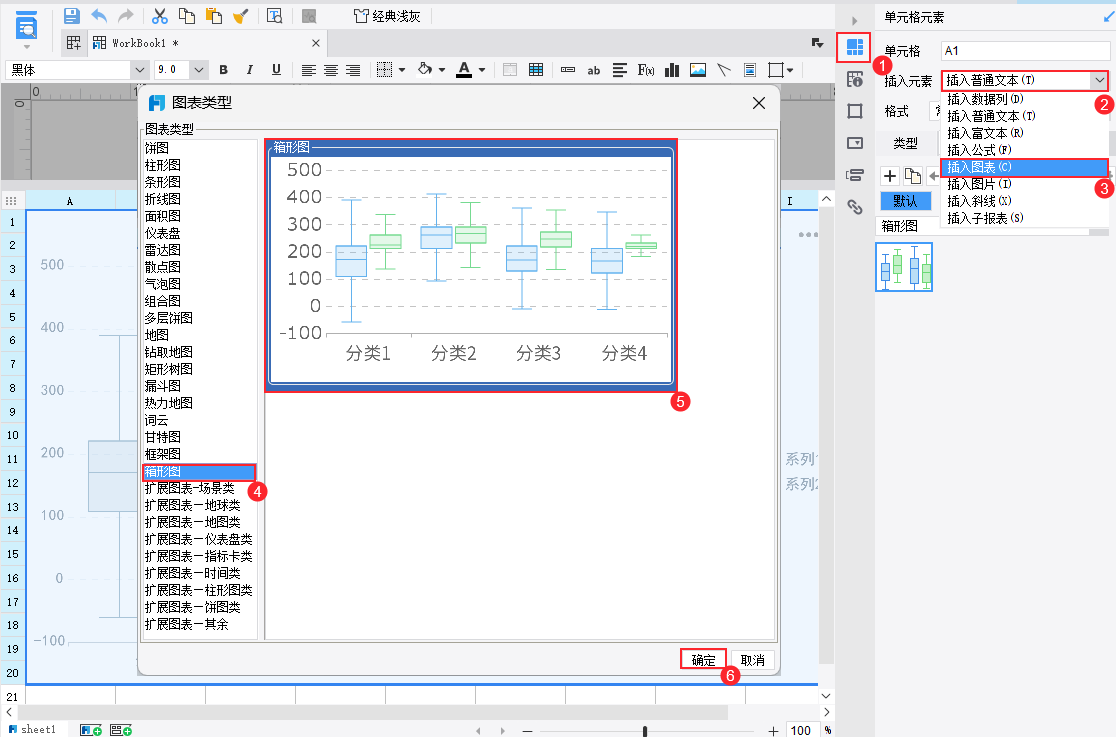Select the 默认 button in right panel
The height and width of the screenshot is (737, 1116).
pyautogui.click(x=905, y=201)
